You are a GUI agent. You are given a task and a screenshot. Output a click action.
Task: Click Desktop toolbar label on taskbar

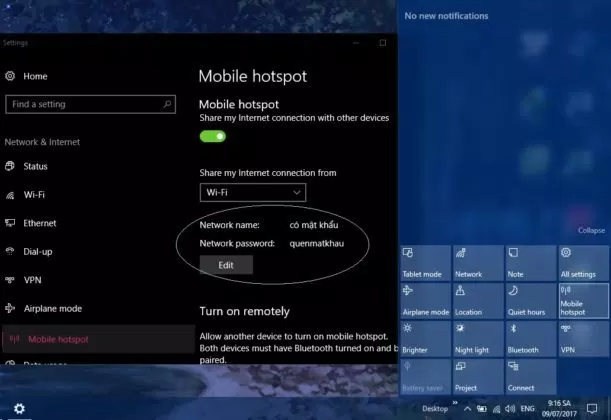[435, 409]
